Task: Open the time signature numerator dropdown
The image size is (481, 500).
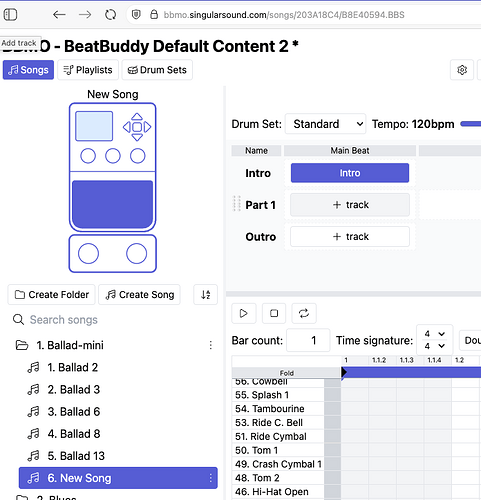Action: pyautogui.click(x=434, y=334)
